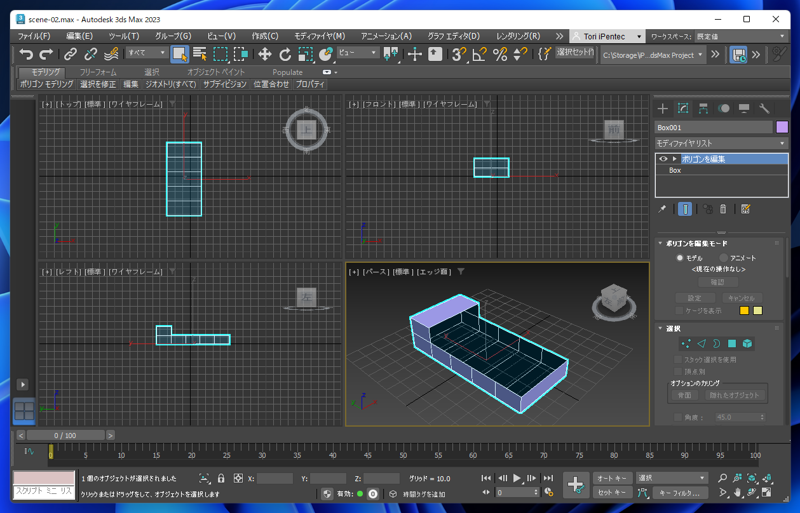The width and height of the screenshot is (800, 513).
Task: Toggle 3D Snaps icon
Action: point(459,54)
